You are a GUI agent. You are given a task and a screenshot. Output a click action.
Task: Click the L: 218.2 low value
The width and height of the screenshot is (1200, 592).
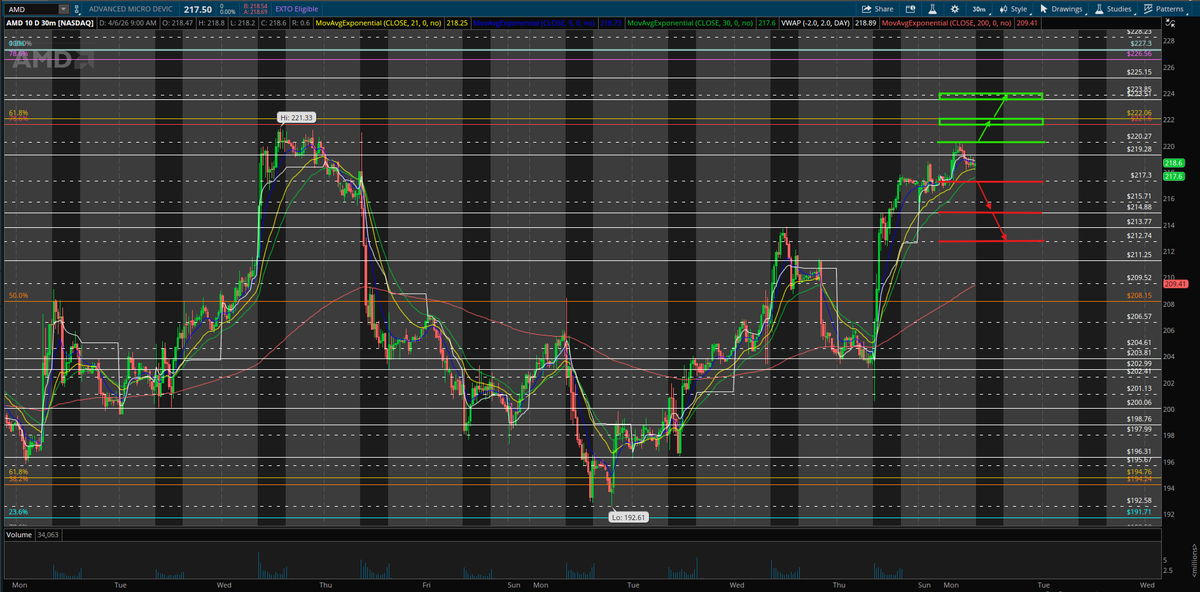pos(243,23)
